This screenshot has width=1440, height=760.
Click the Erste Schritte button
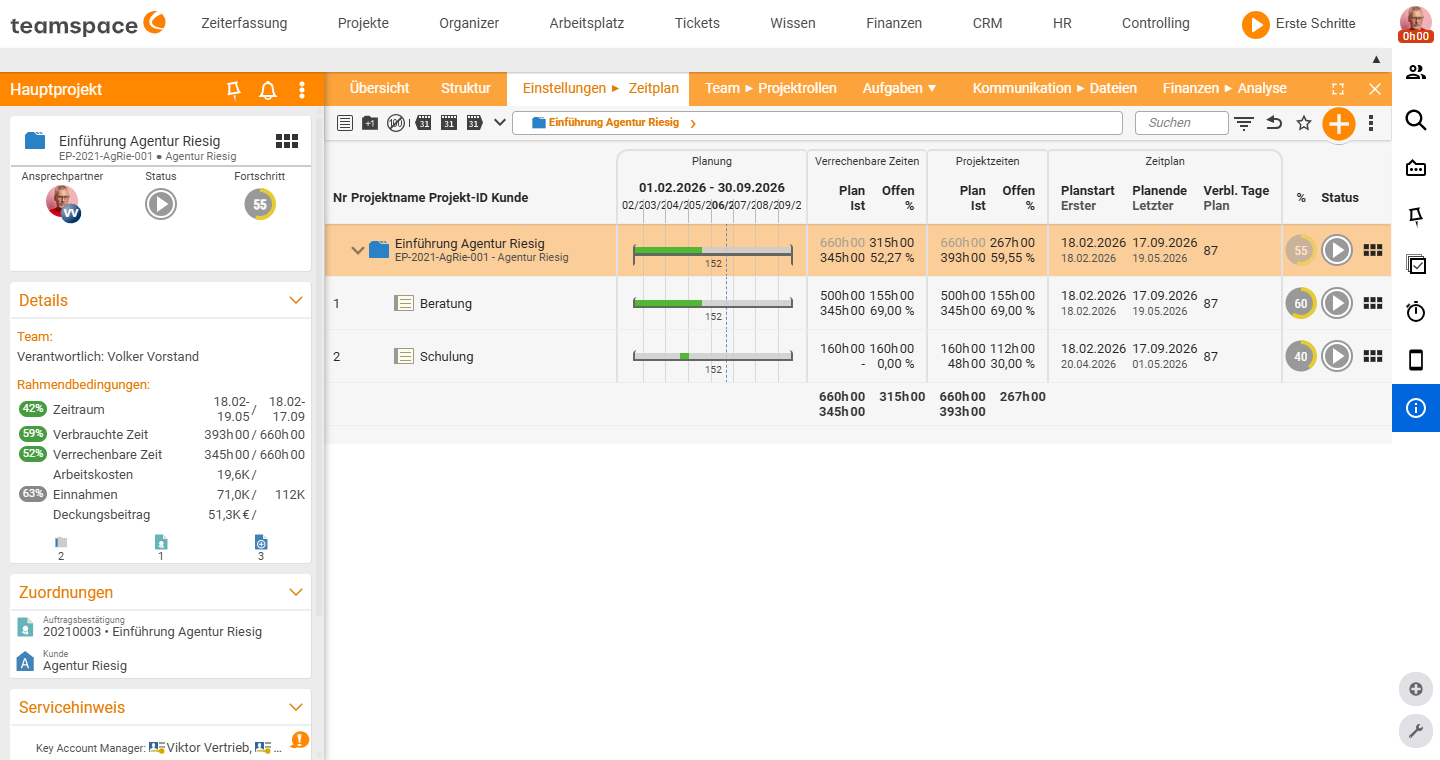[1299, 24]
